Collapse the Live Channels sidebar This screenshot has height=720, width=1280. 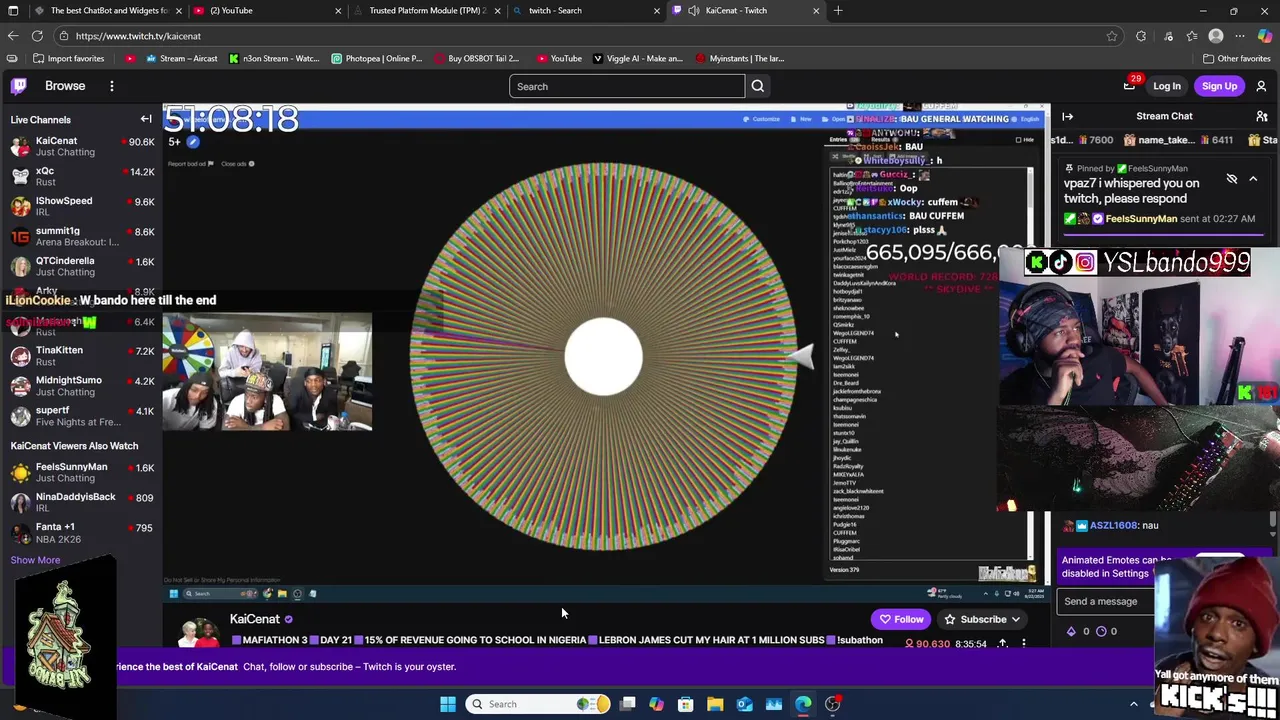click(x=146, y=119)
